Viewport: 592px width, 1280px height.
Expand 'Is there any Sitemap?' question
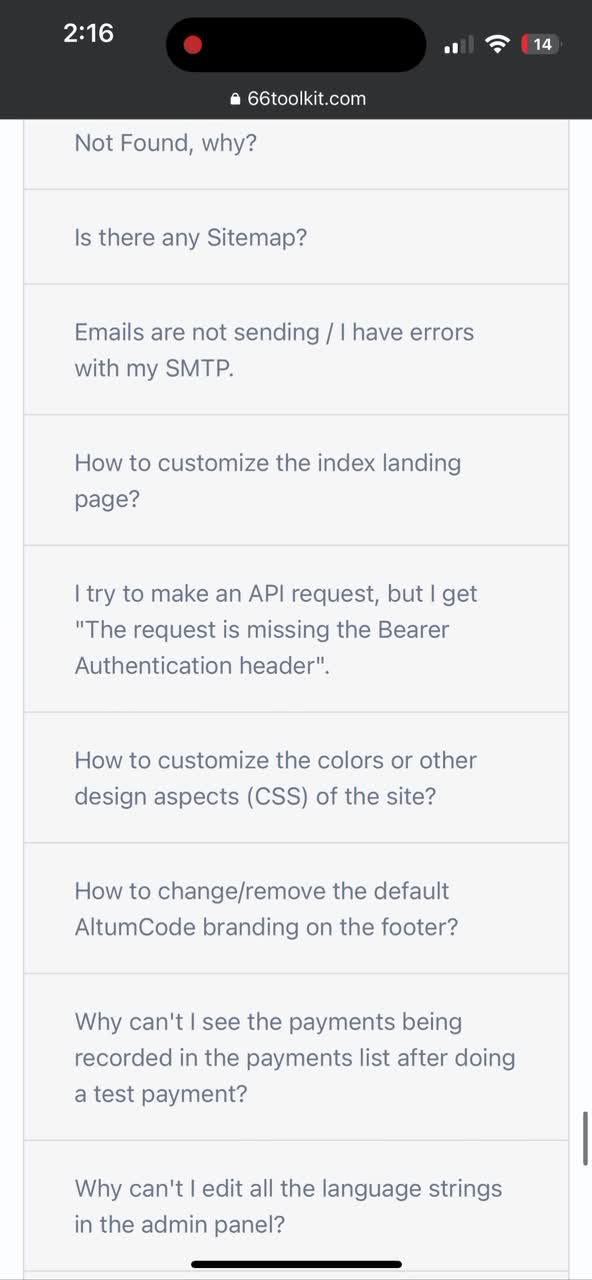click(x=296, y=237)
